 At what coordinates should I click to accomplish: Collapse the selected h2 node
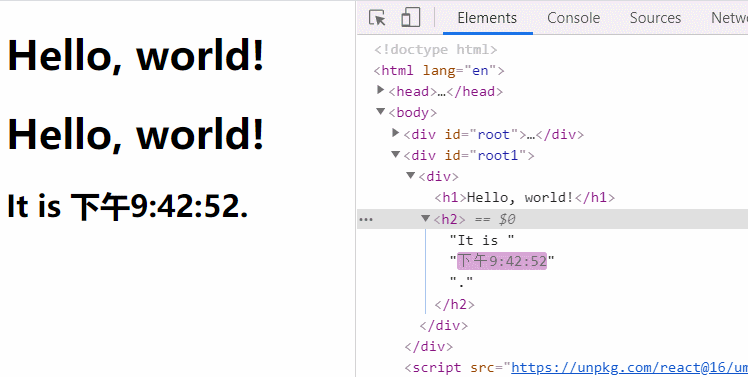426,219
